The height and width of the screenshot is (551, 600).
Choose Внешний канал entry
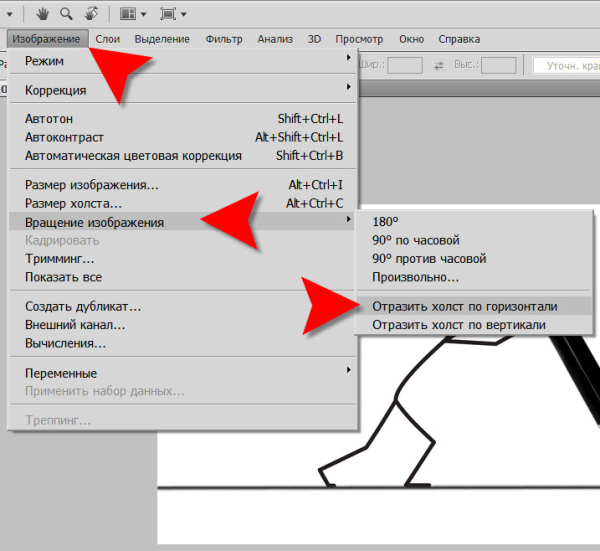pos(184,325)
